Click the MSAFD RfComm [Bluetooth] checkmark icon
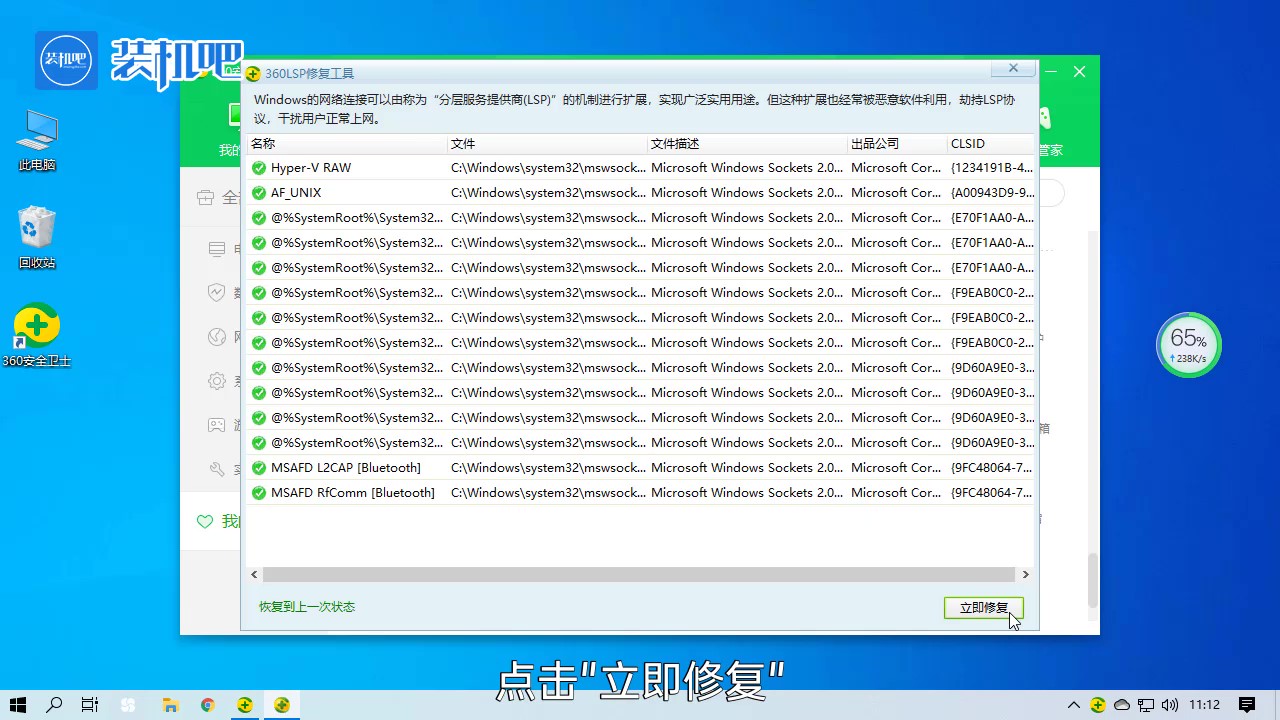1280x720 pixels. point(259,493)
